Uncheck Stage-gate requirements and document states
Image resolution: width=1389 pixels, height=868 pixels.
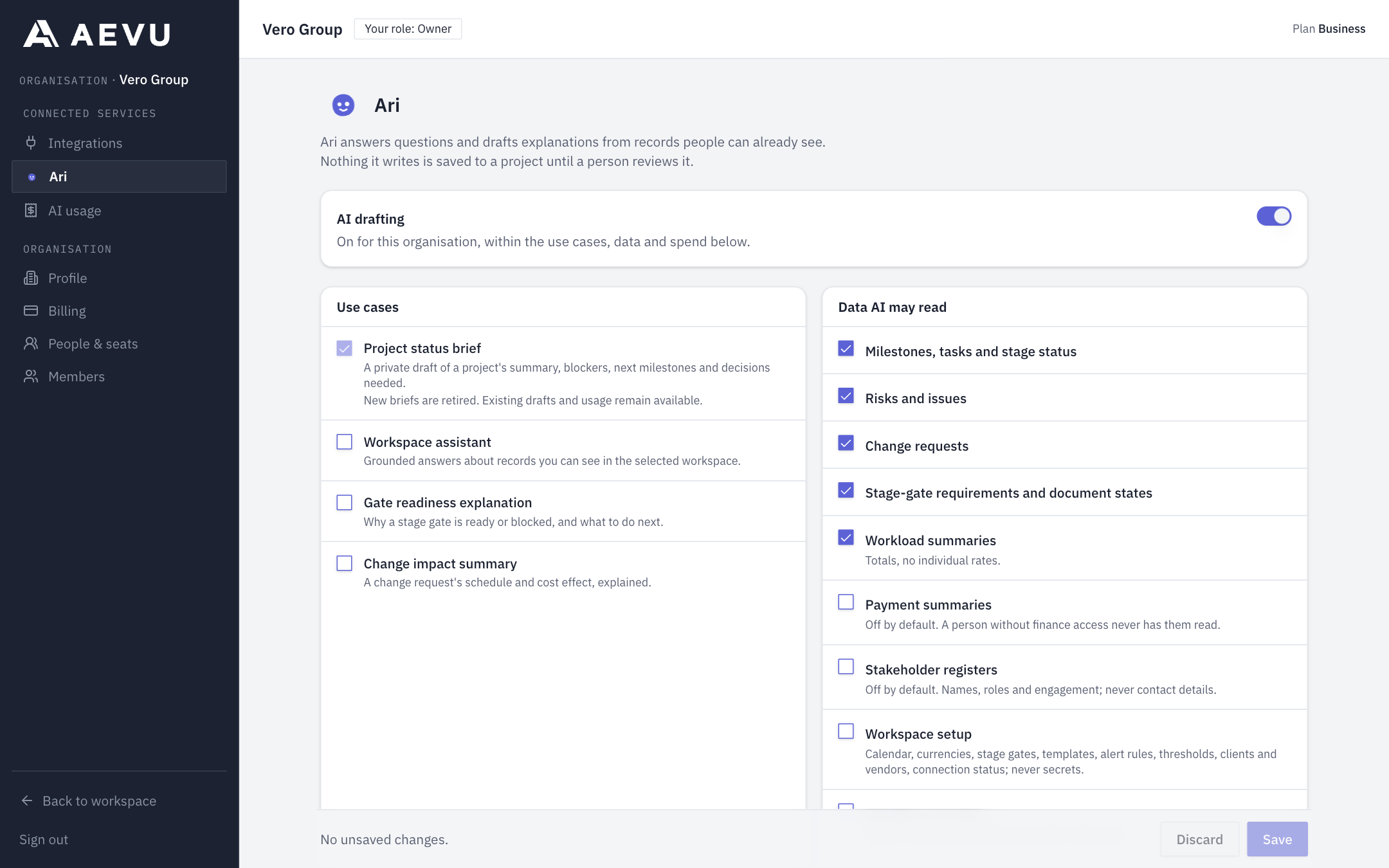point(846,490)
